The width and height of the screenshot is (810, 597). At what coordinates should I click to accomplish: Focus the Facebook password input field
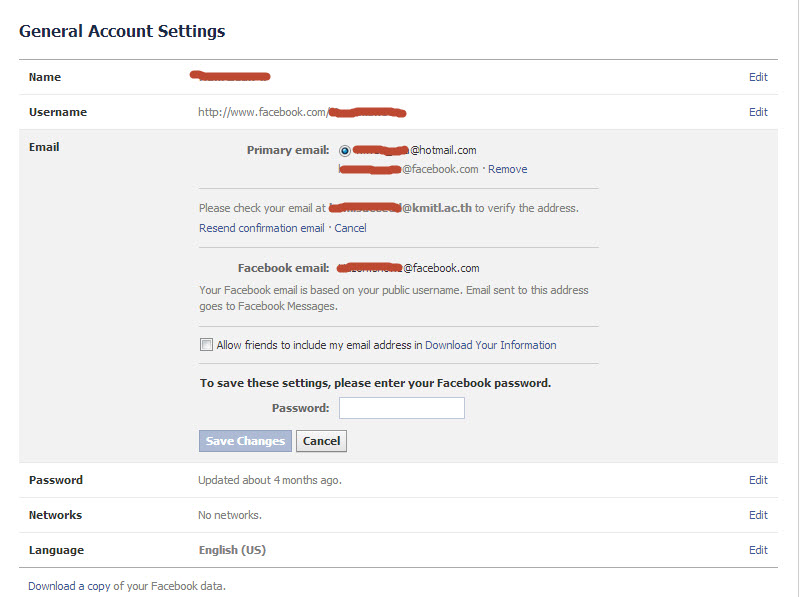402,408
